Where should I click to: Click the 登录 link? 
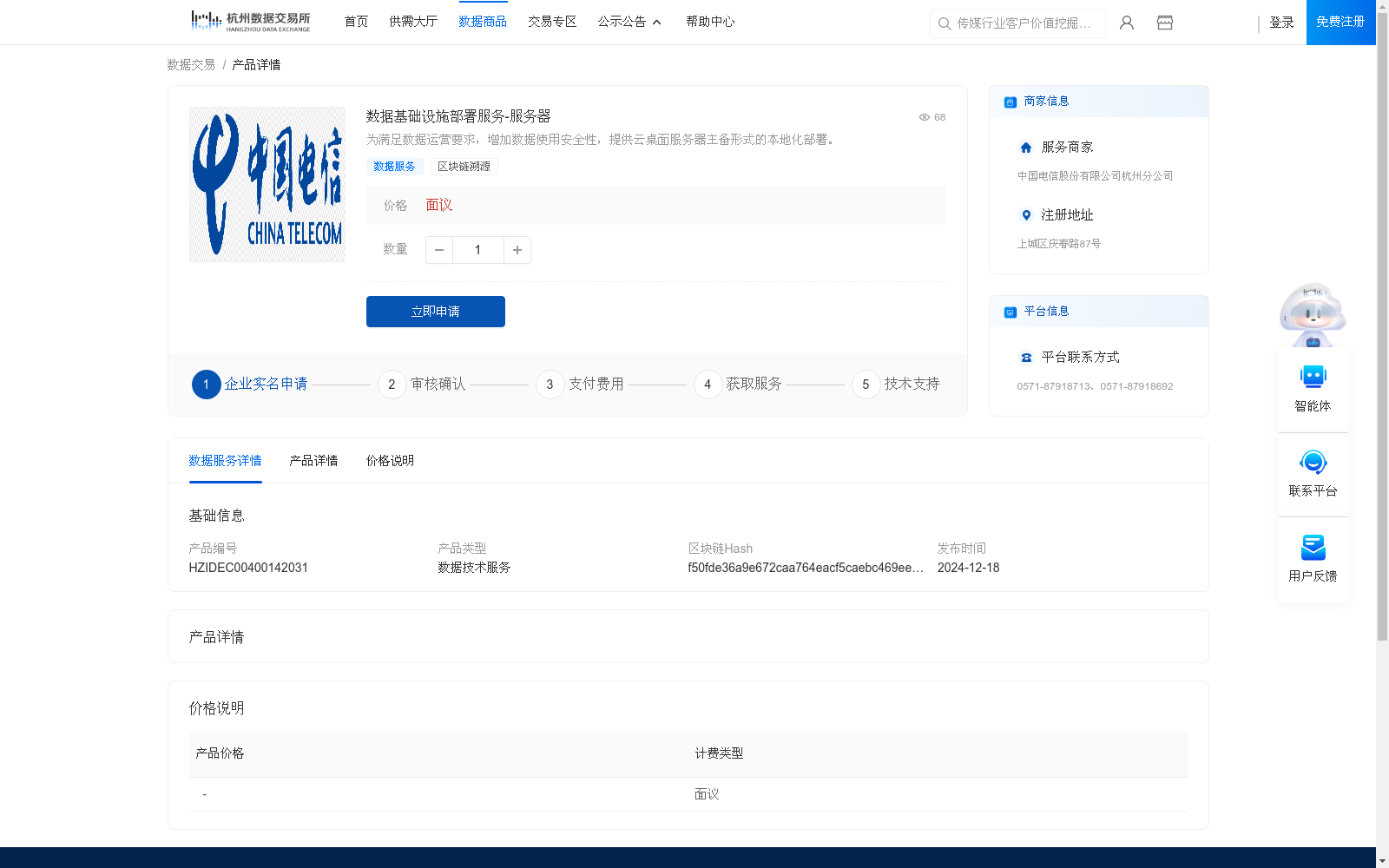(x=1281, y=23)
